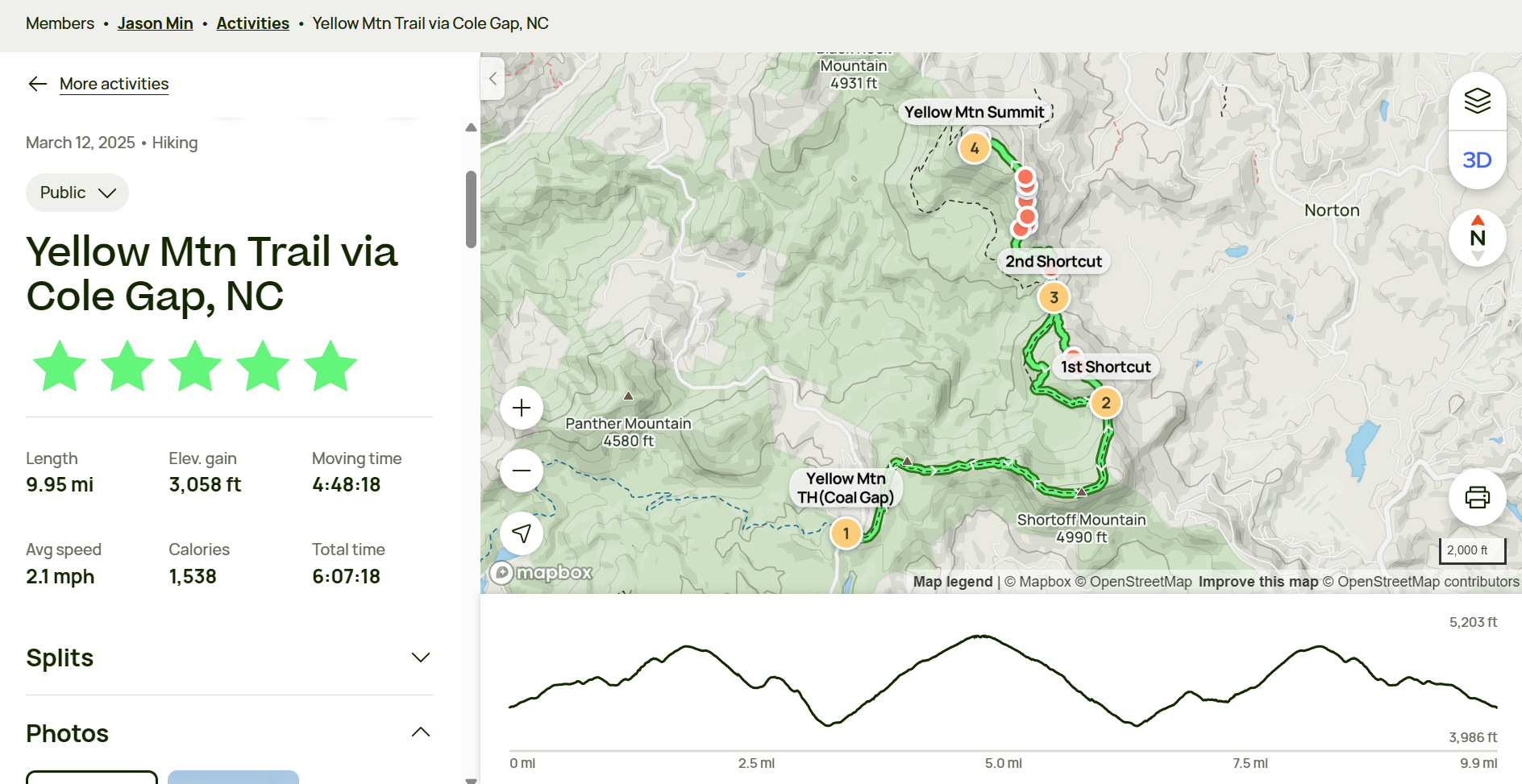This screenshot has height=784, width=1522.
Task: Click the 1st Shortcut map label
Action: 1105,367
